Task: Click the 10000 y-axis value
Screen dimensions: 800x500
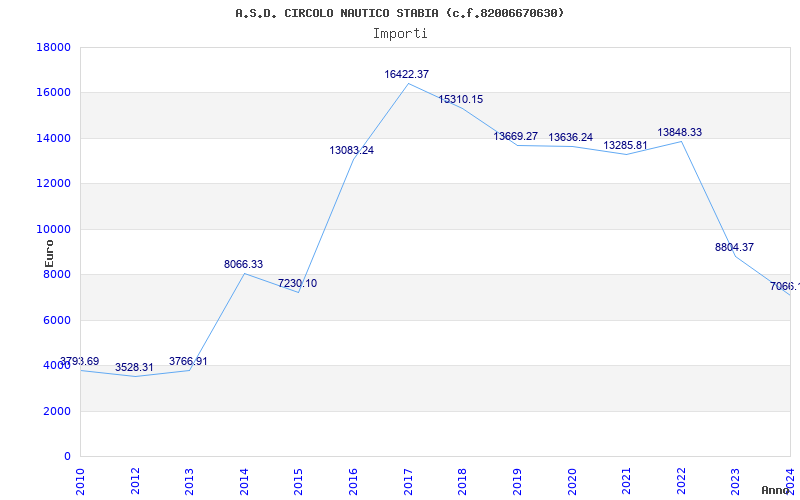Action: click(x=54, y=229)
